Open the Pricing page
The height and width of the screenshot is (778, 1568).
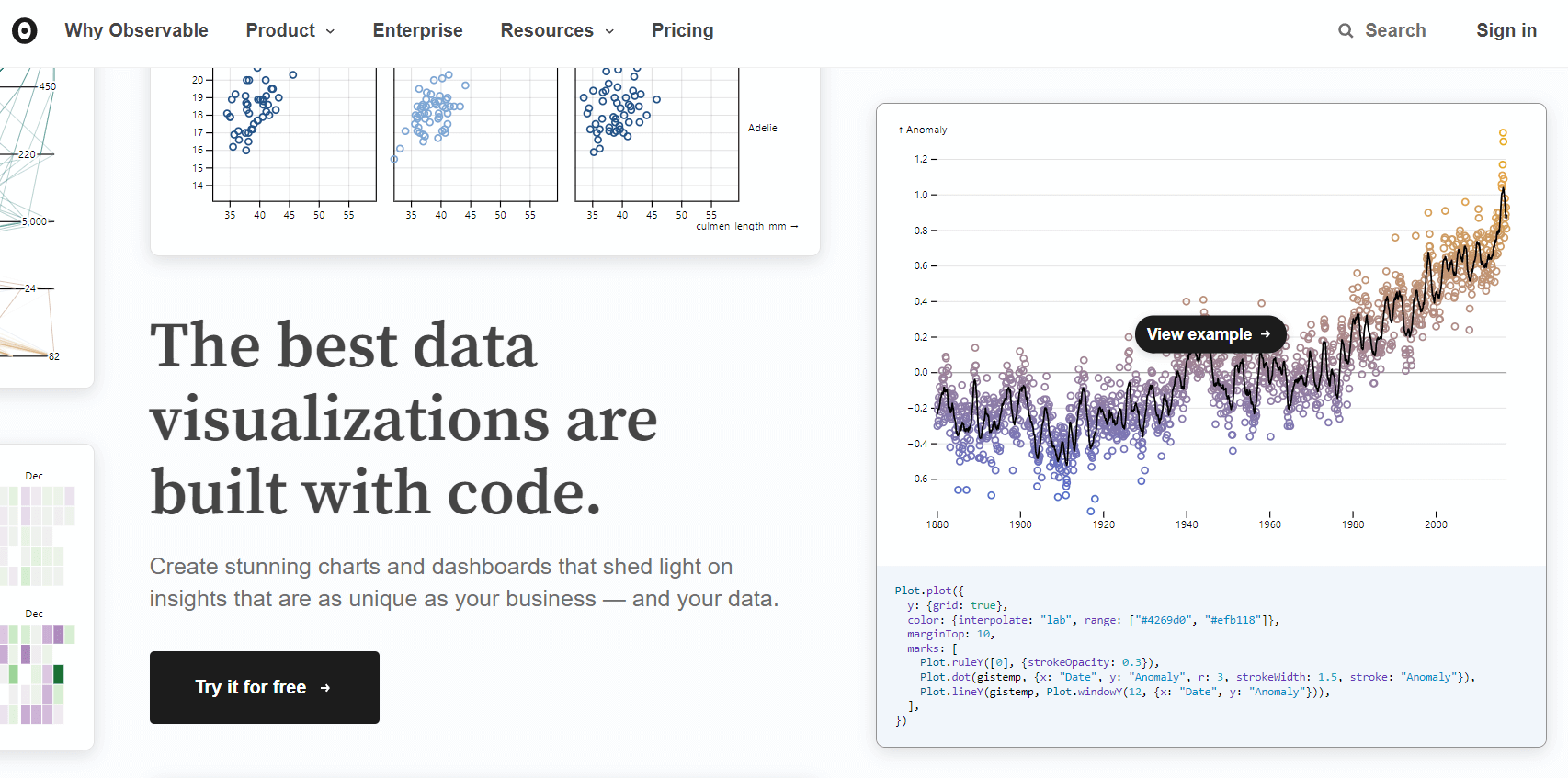[x=682, y=30]
